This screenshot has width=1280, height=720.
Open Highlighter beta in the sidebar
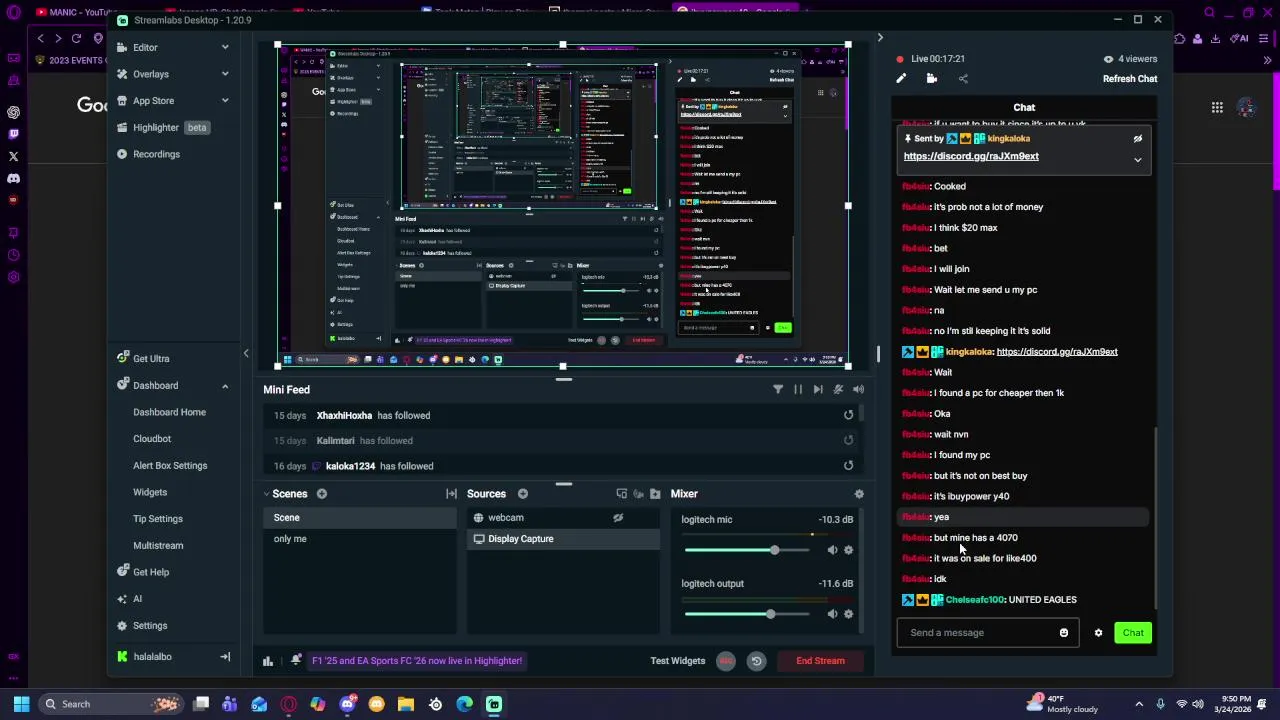(x=161, y=127)
